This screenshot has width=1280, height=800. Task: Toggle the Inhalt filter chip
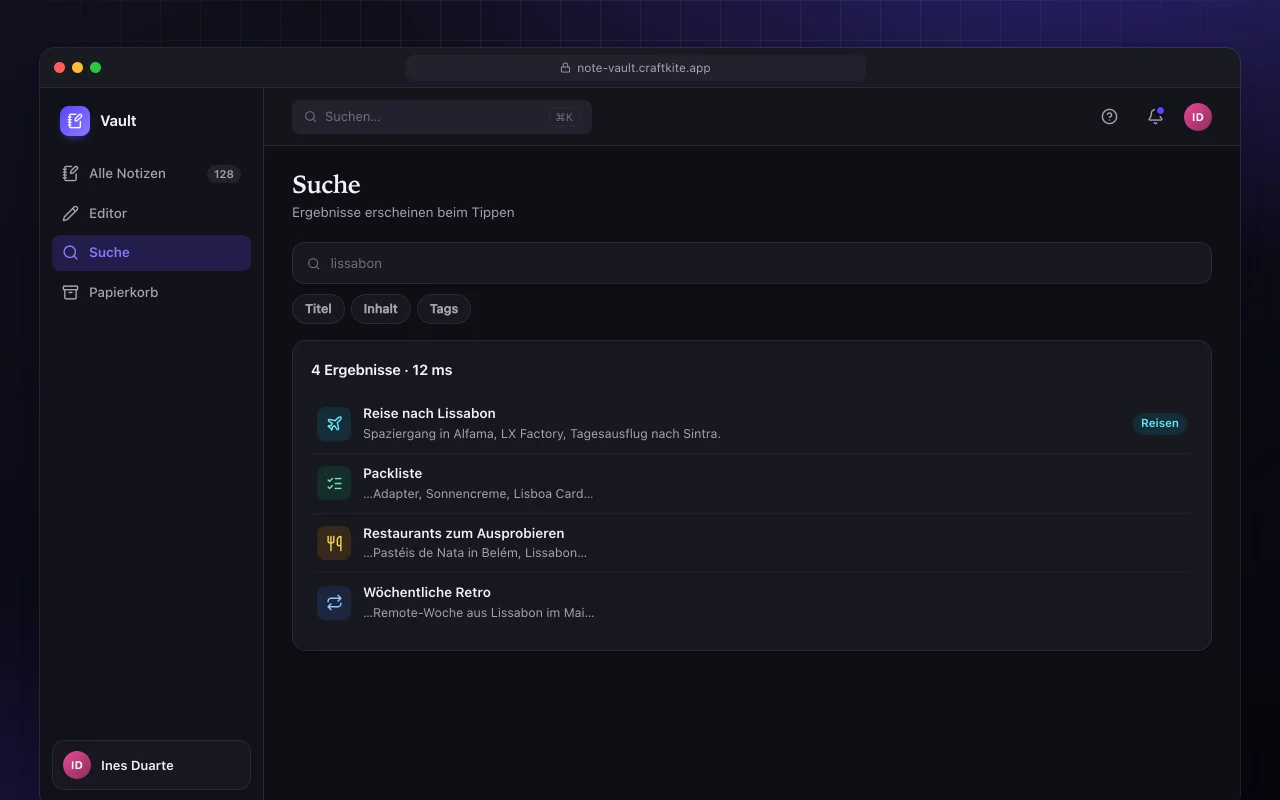tap(380, 309)
